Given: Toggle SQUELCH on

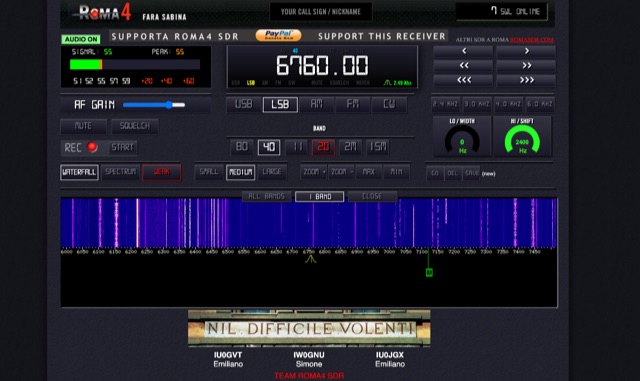Looking at the screenshot, I should (135, 126).
